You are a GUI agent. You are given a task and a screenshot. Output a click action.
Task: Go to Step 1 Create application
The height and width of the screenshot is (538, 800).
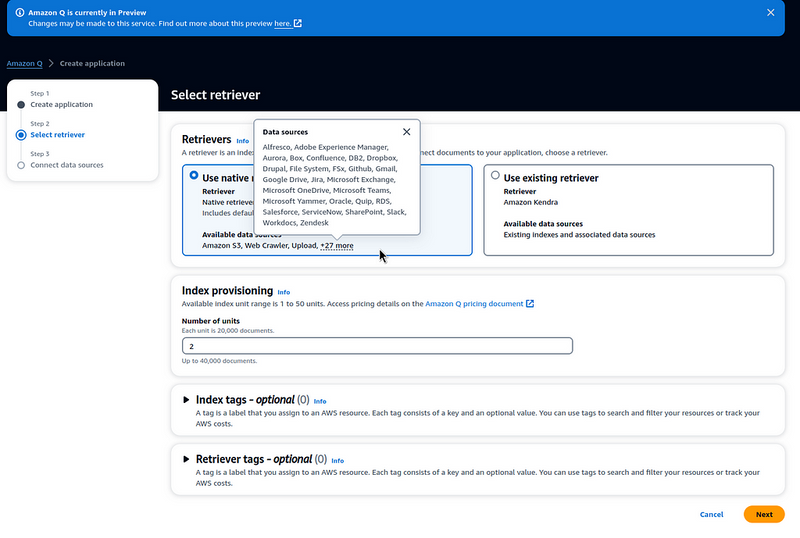[61, 105]
